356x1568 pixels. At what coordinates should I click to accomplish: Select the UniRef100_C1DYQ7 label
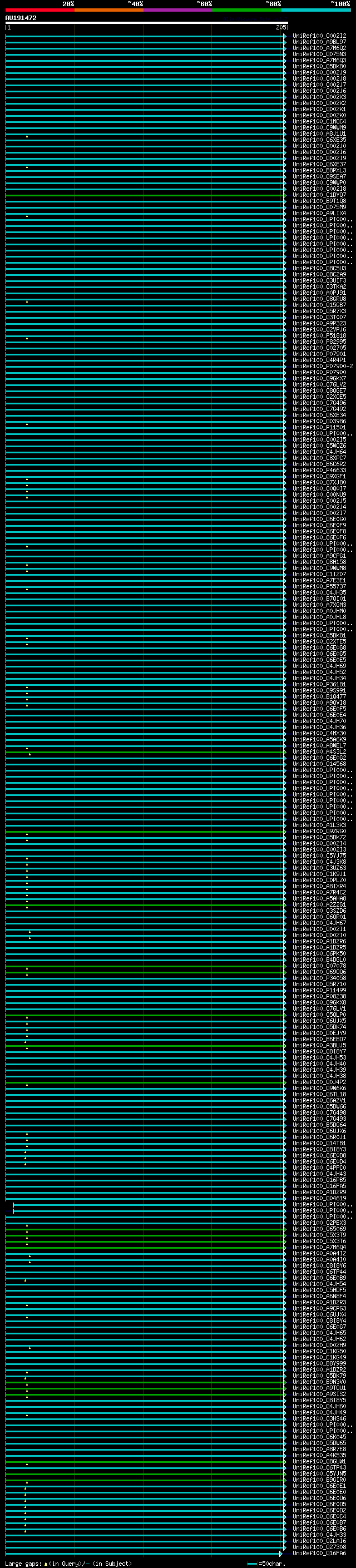pos(319,195)
